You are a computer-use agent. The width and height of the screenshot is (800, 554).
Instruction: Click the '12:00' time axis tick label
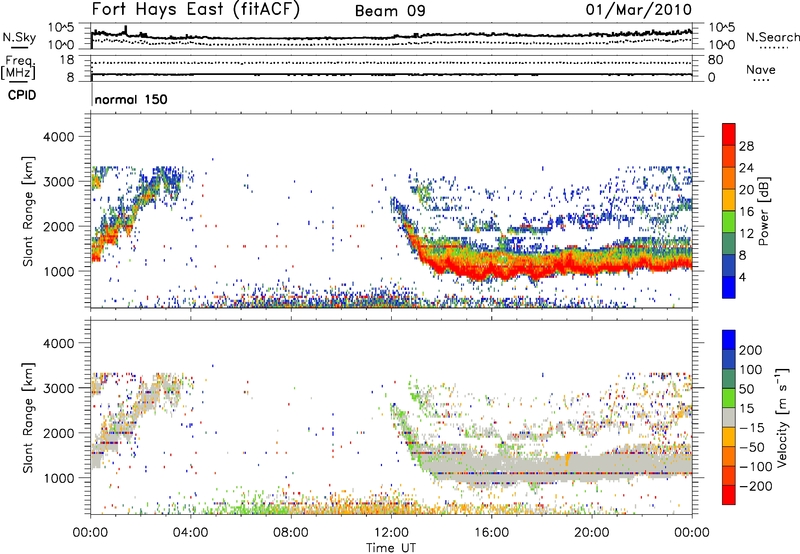coord(391,533)
